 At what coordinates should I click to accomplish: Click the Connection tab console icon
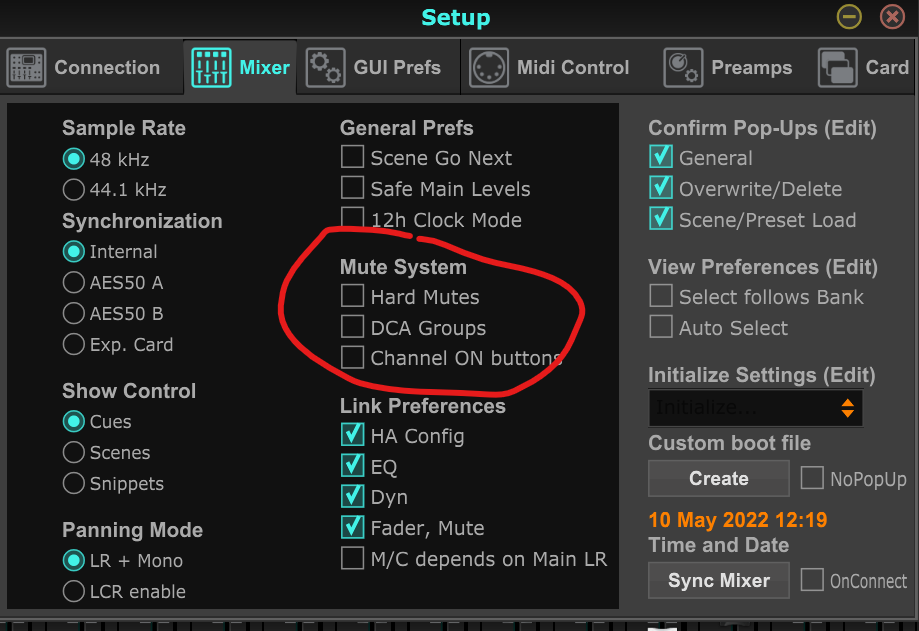point(26,68)
